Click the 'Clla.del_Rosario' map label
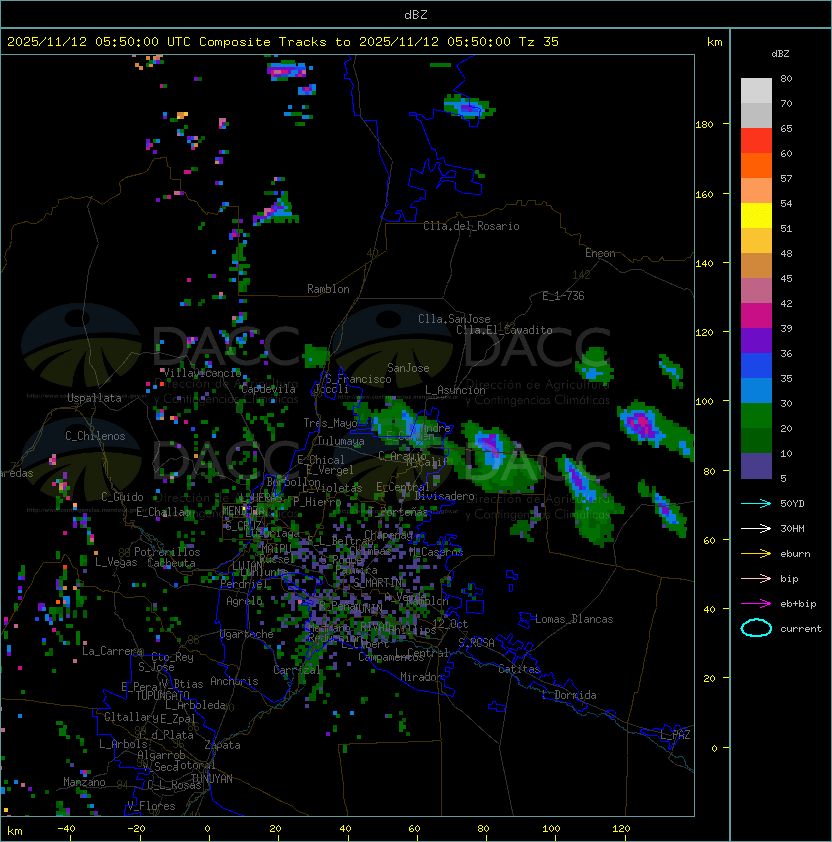This screenshot has height=842, width=832. (471, 226)
